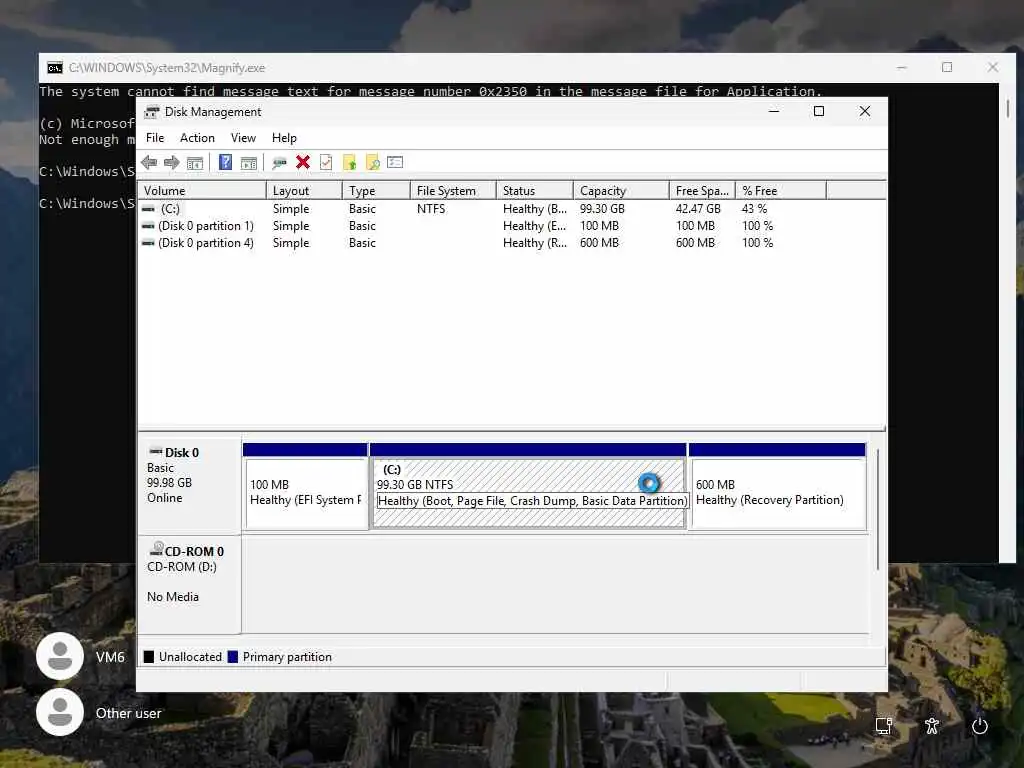Sort by the Capacity column header
1024x768 pixels.
(x=621, y=191)
